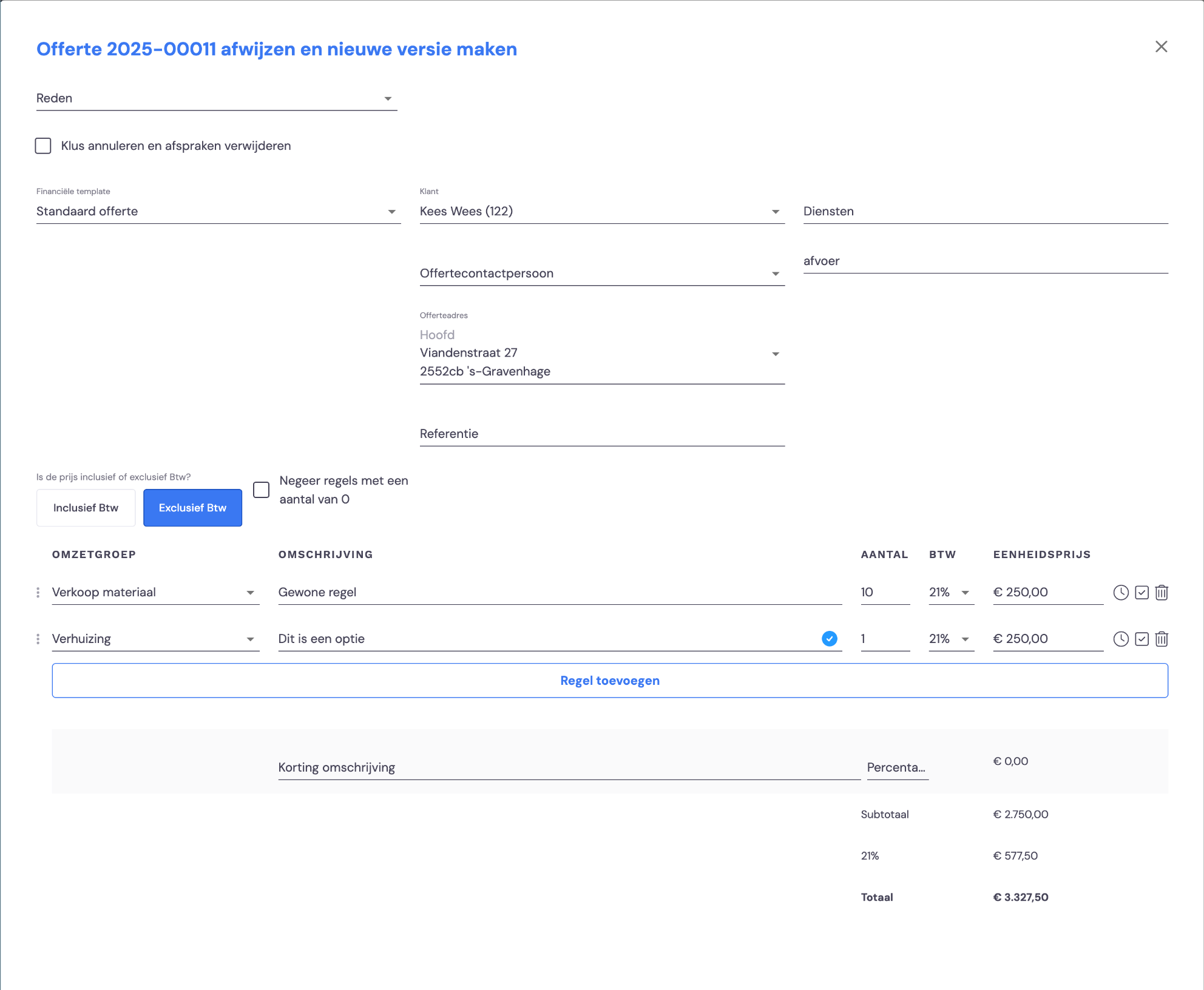Open the Offertecontactpersoon dropdown
The height and width of the screenshot is (990, 1204).
coord(602,273)
